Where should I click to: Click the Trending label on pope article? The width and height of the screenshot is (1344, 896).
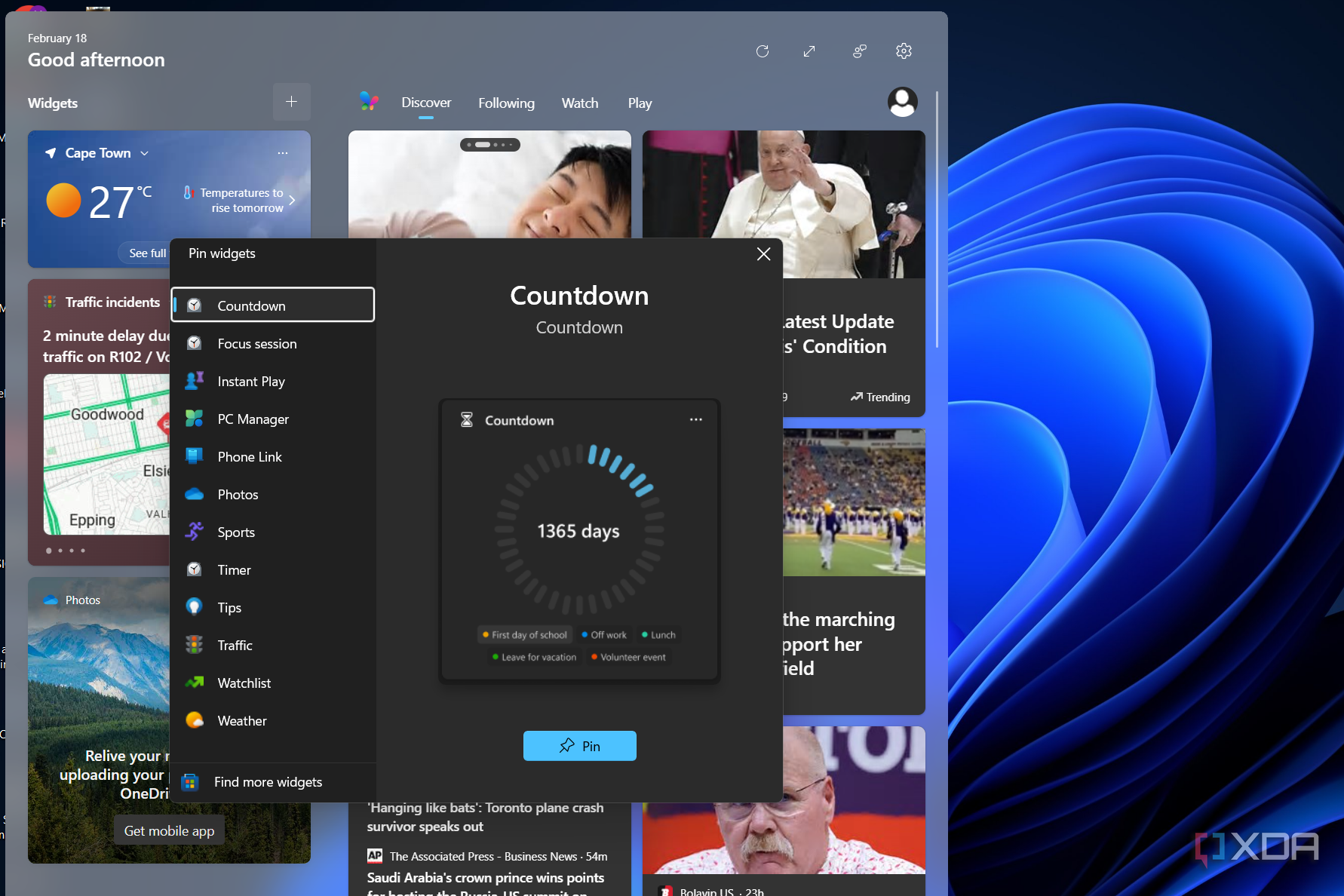click(x=880, y=397)
